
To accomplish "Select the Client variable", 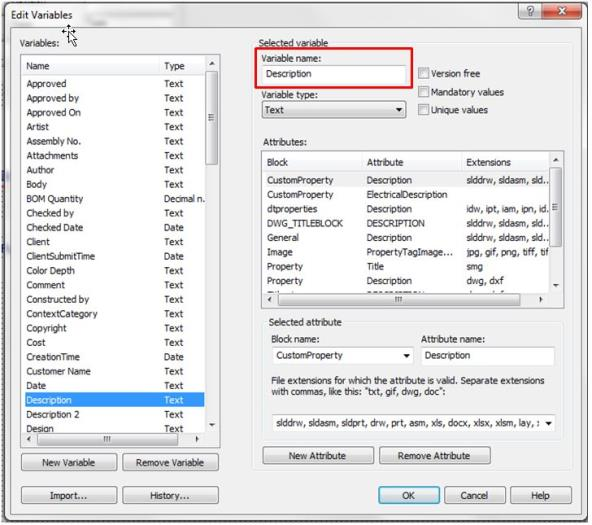I will (114, 242).
